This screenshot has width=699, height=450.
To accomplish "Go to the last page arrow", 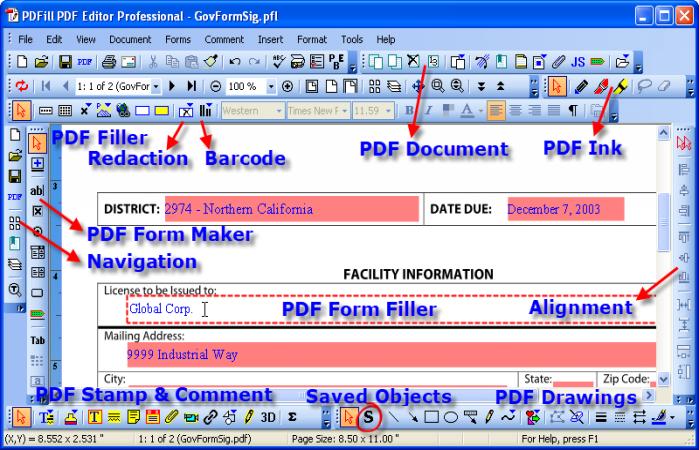I will [192, 86].
